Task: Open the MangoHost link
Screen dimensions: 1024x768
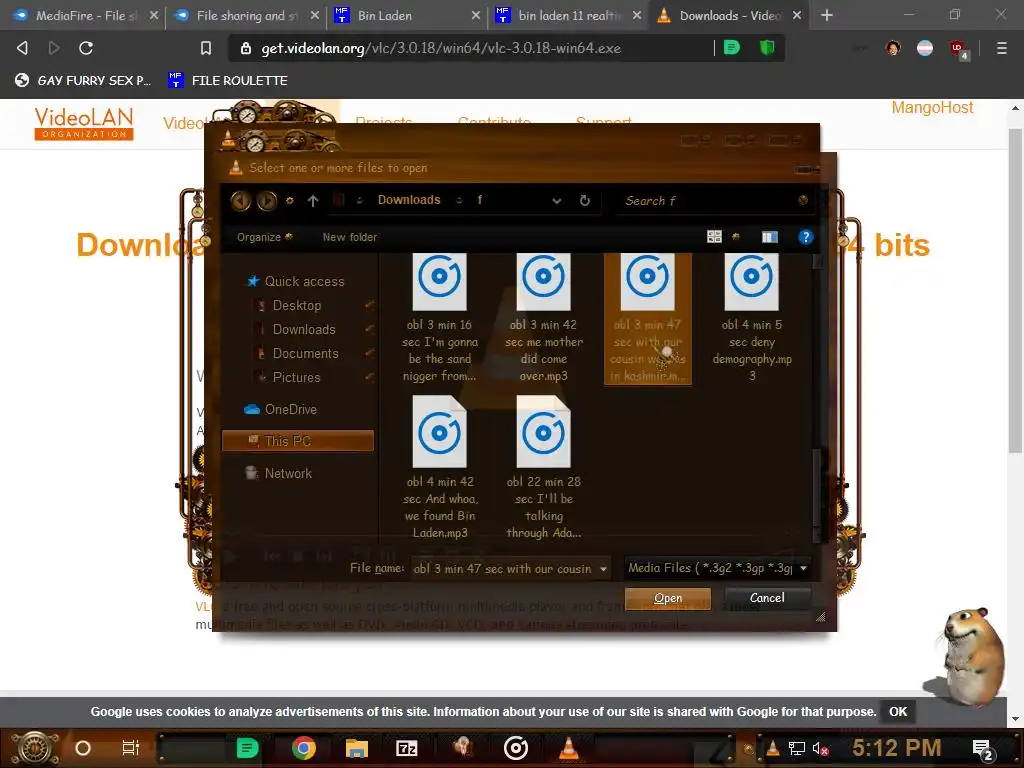Action: [x=932, y=108]
